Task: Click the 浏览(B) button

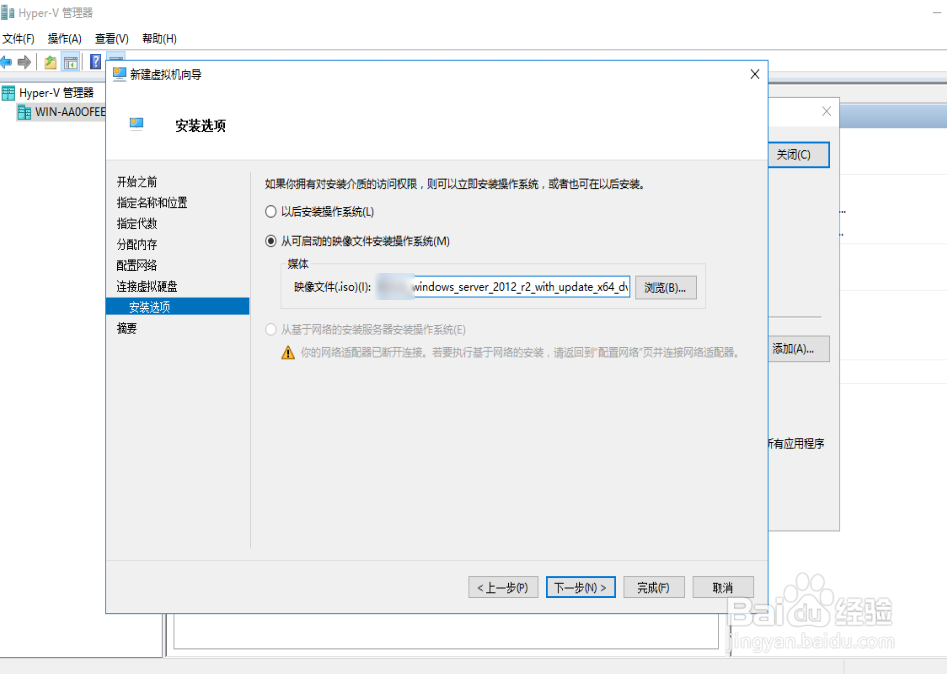Action: 669,288
